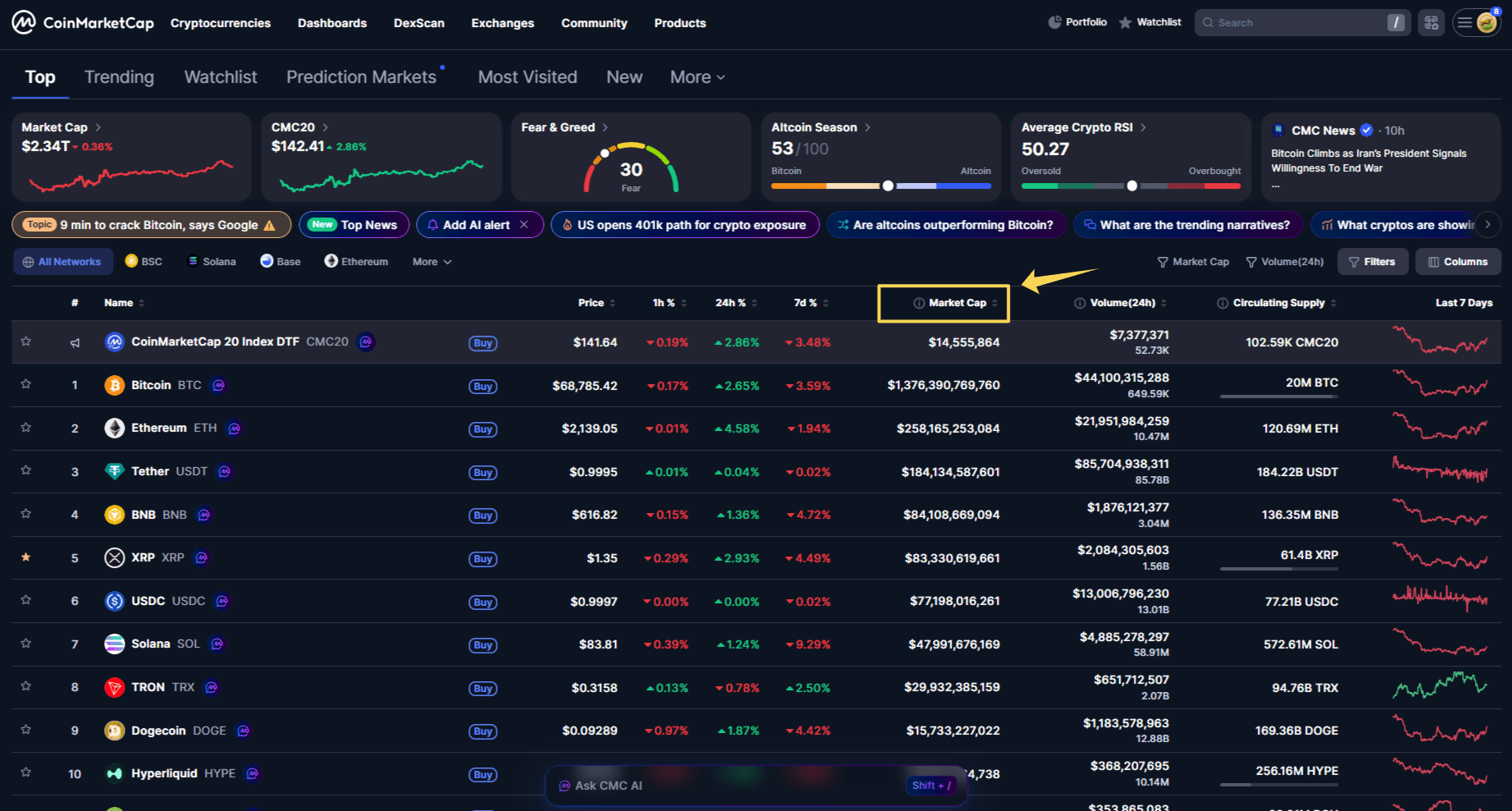
Task: Open the Filters panel
Action: (x=1372, y=261)
